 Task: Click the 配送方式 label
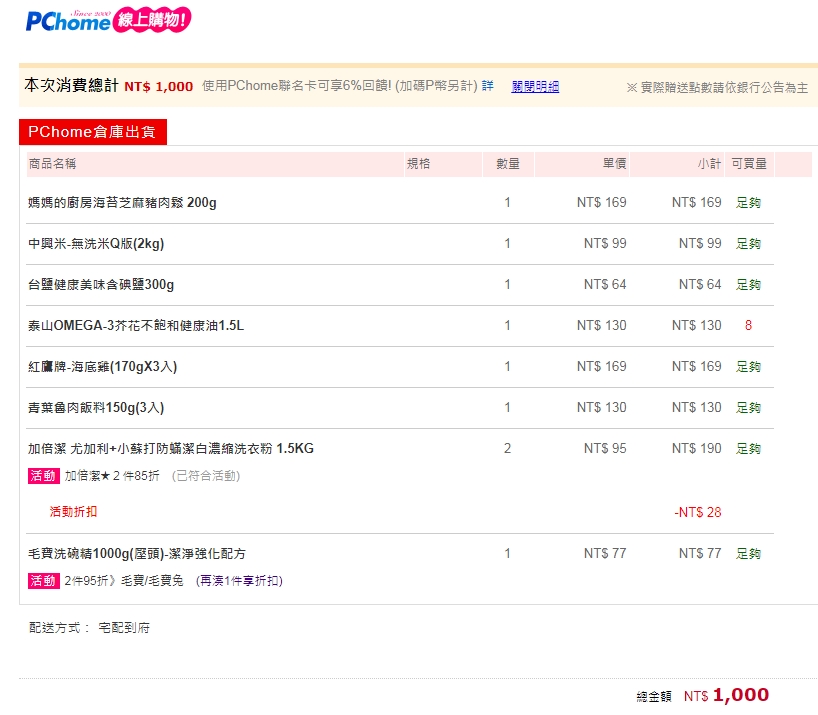59,628
